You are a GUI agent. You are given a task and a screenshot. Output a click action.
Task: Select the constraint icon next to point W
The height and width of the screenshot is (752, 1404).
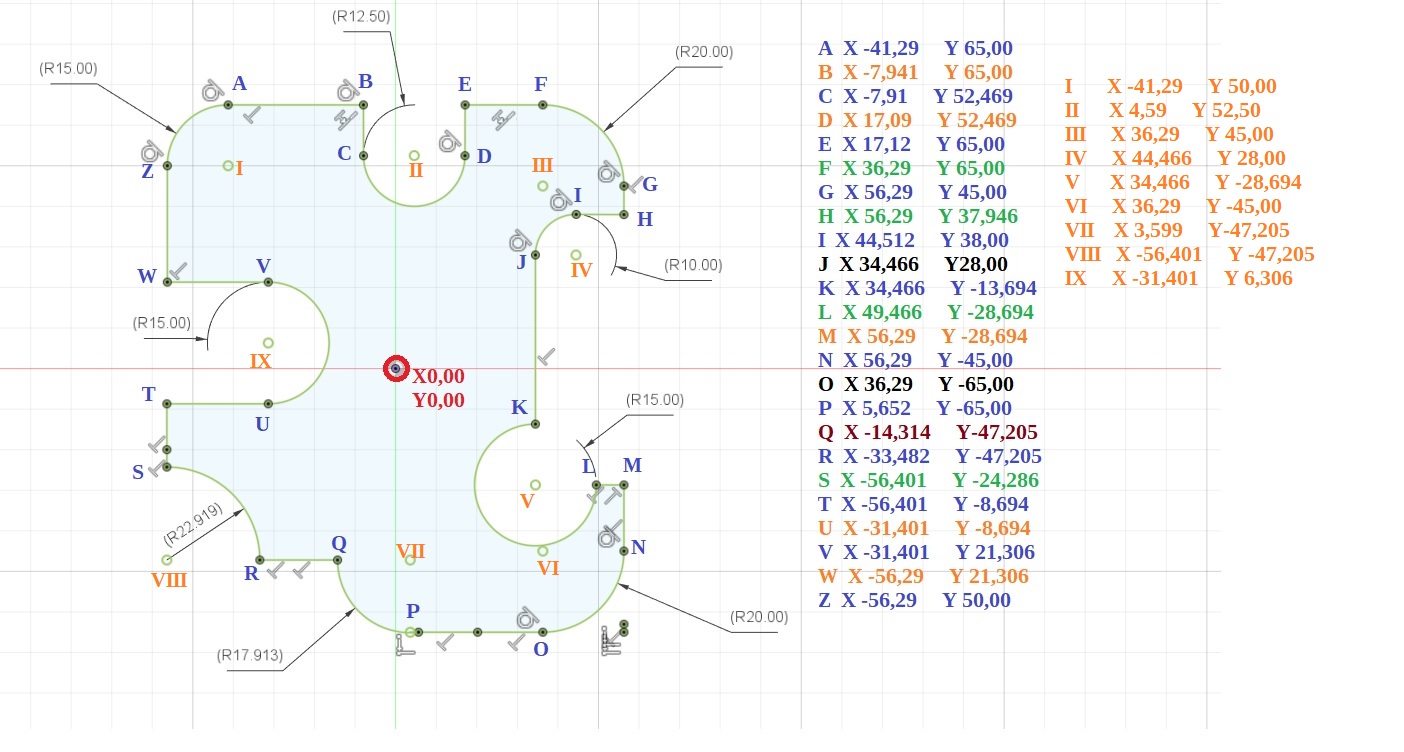[x=178, y=270]
